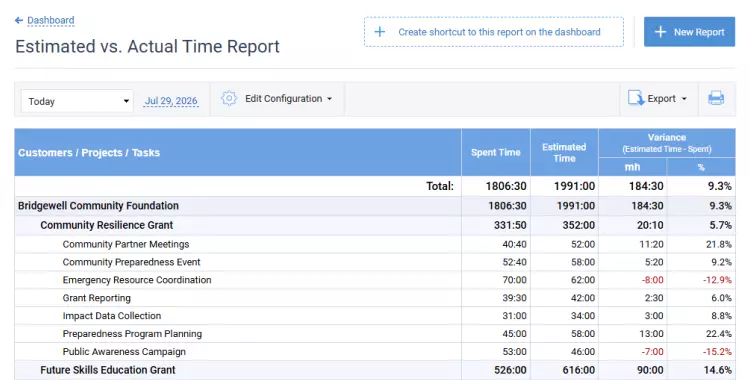This screenshot has width=750, height=380.
Task: Create shortcut to this report on the dashboard
Action: (x=494, y=32)
